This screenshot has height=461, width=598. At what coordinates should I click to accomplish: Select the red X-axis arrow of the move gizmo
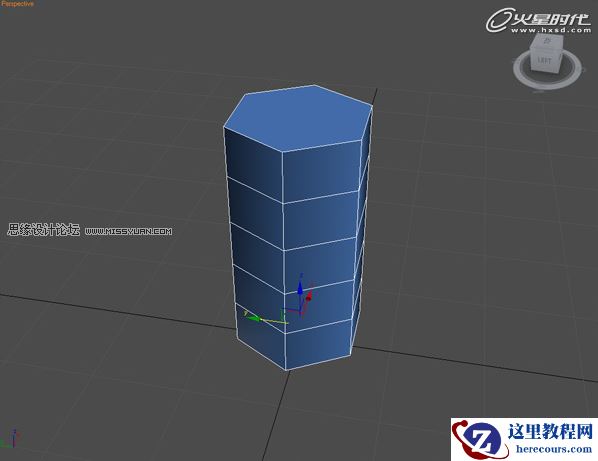point(309,296)
